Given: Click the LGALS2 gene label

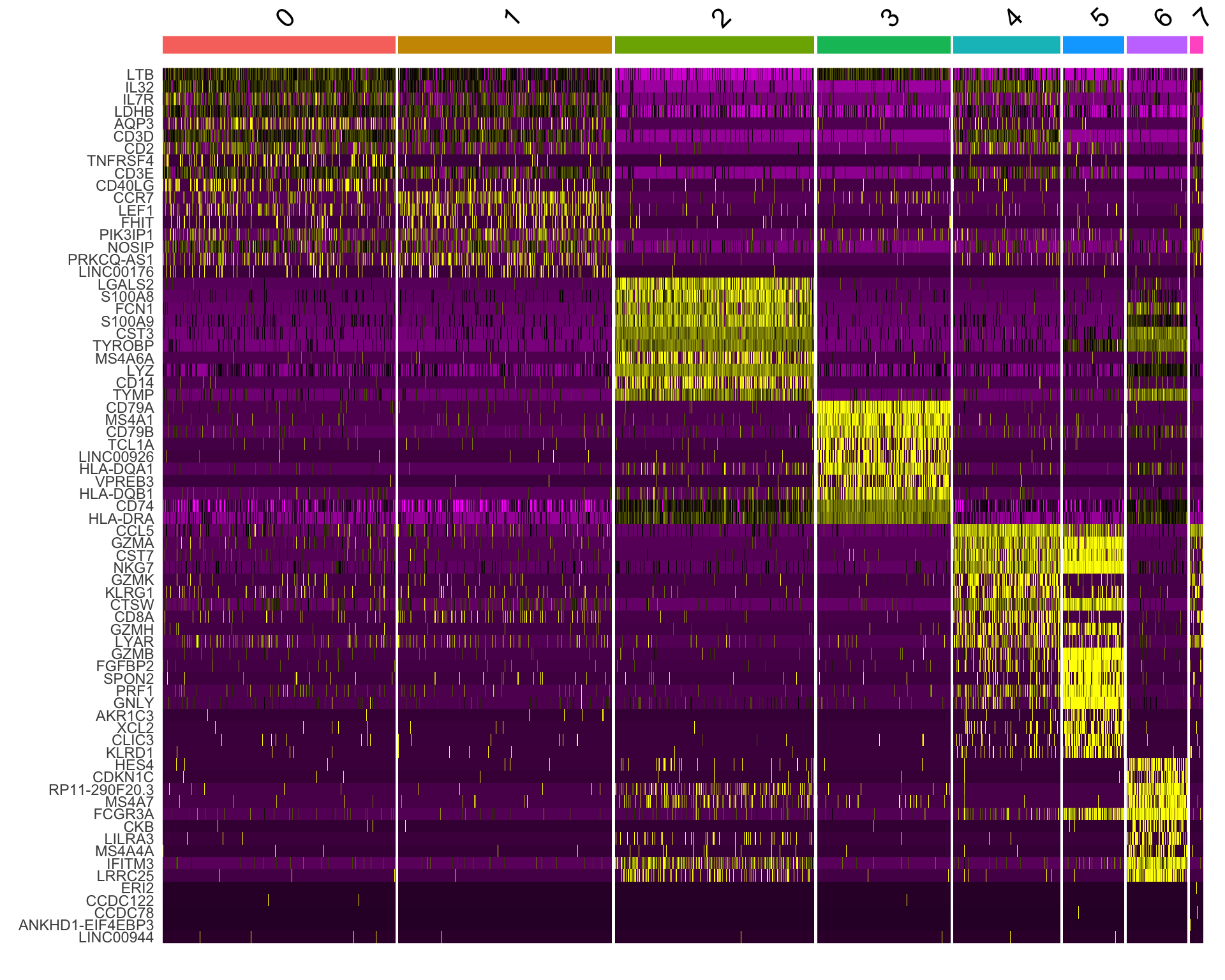Looking at the screenshot, I should [125, 285].
